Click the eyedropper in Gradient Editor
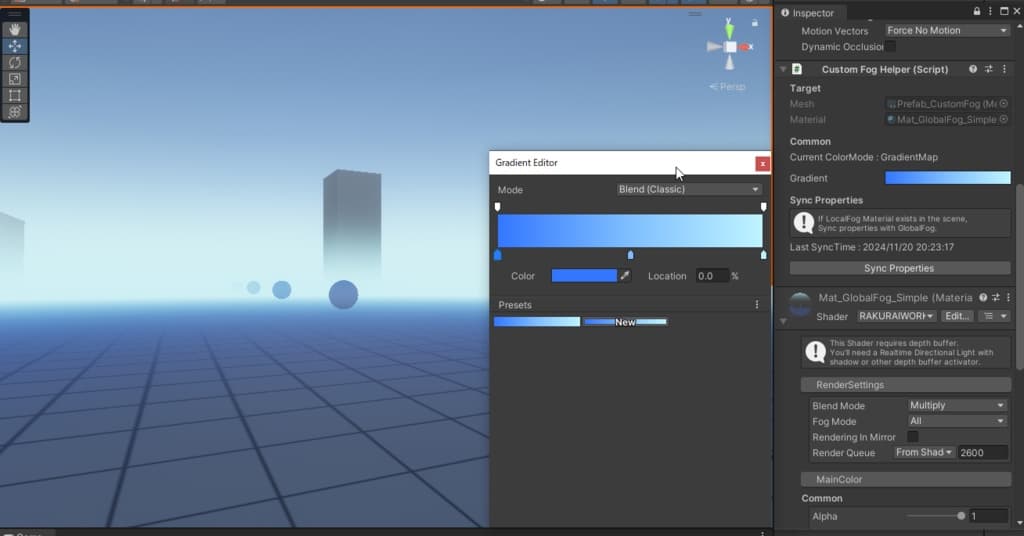The image size is (1024, 536). 626,276
